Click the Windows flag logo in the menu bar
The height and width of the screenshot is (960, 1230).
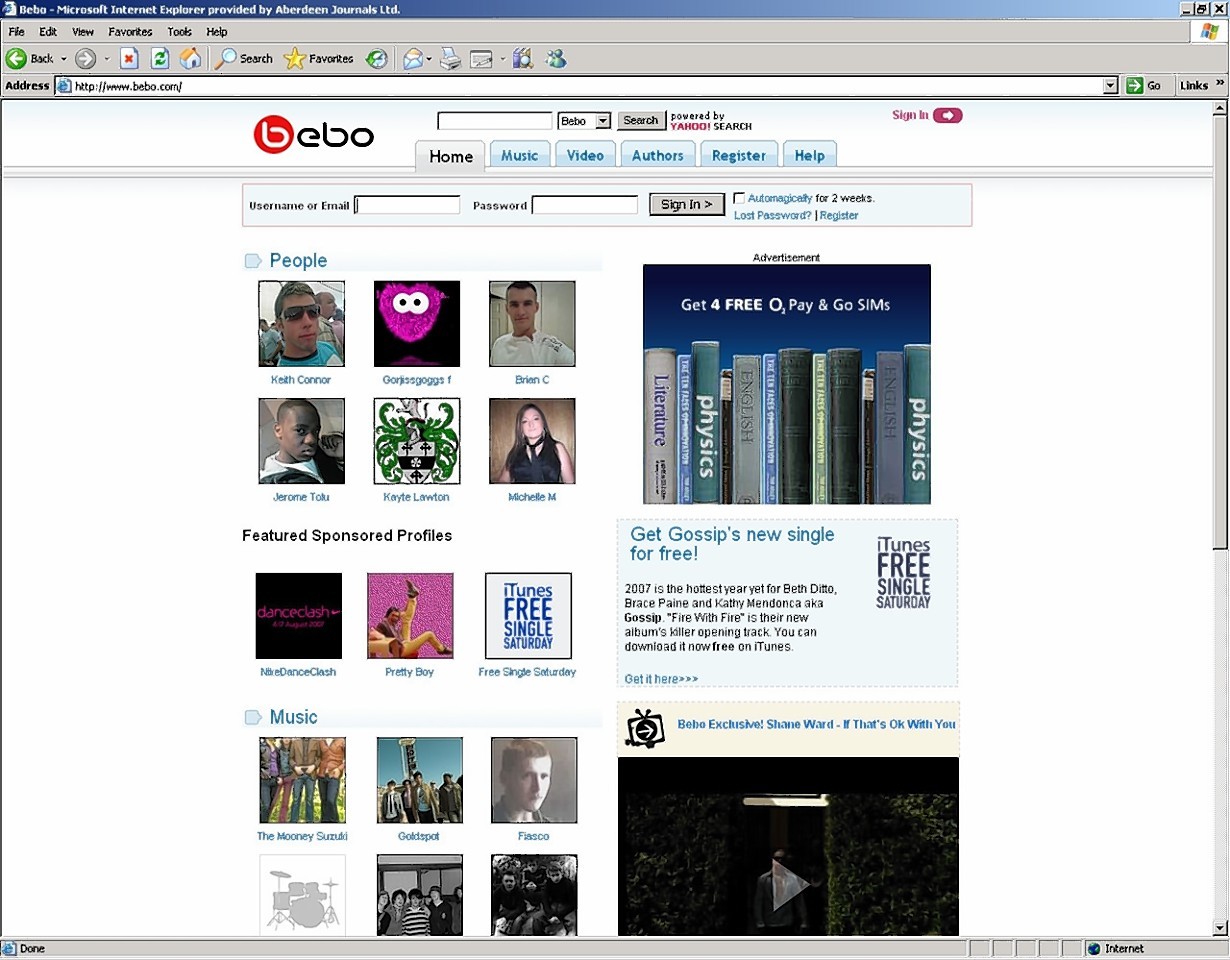pyautogui.click(x=1210, y=31)
